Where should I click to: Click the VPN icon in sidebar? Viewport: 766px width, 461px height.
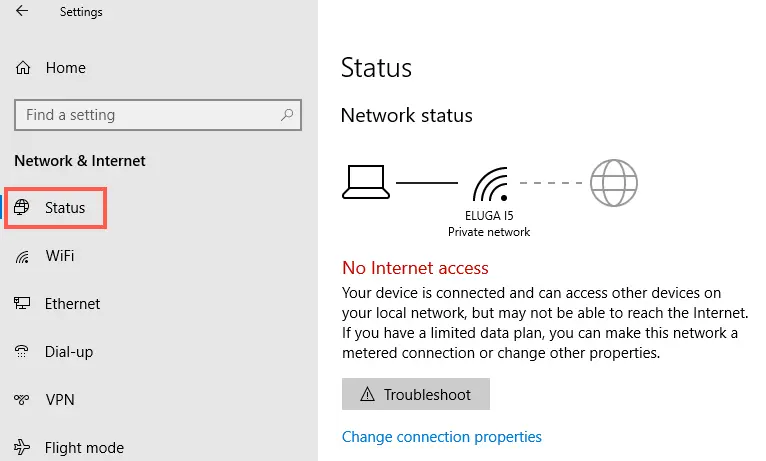pyautogui.click(x=22, y=400)
